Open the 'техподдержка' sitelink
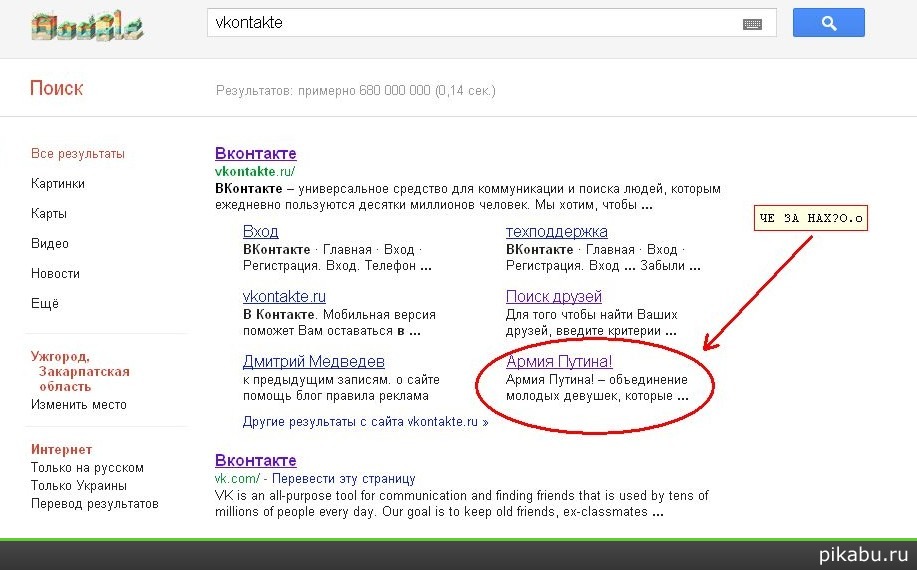This screenshot has height=570, width=917. pos(556,232)
